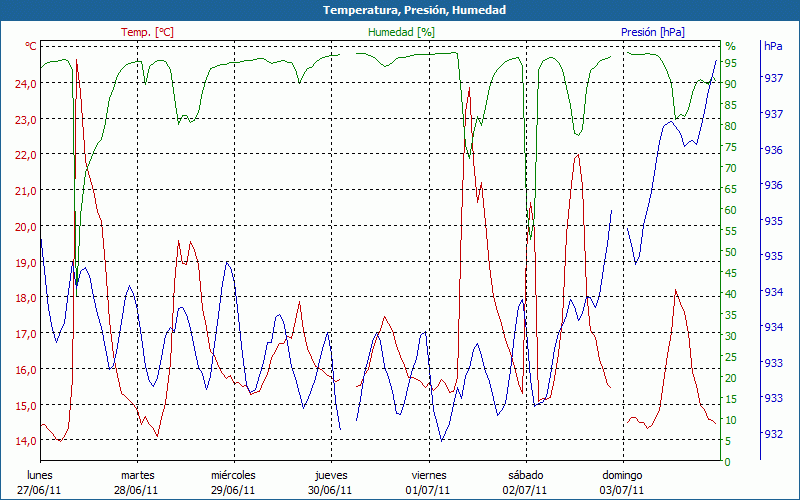Click the "viernes 01/07/11" date label
The height and width of the screenshot is (500, 800).
(428, 482)
